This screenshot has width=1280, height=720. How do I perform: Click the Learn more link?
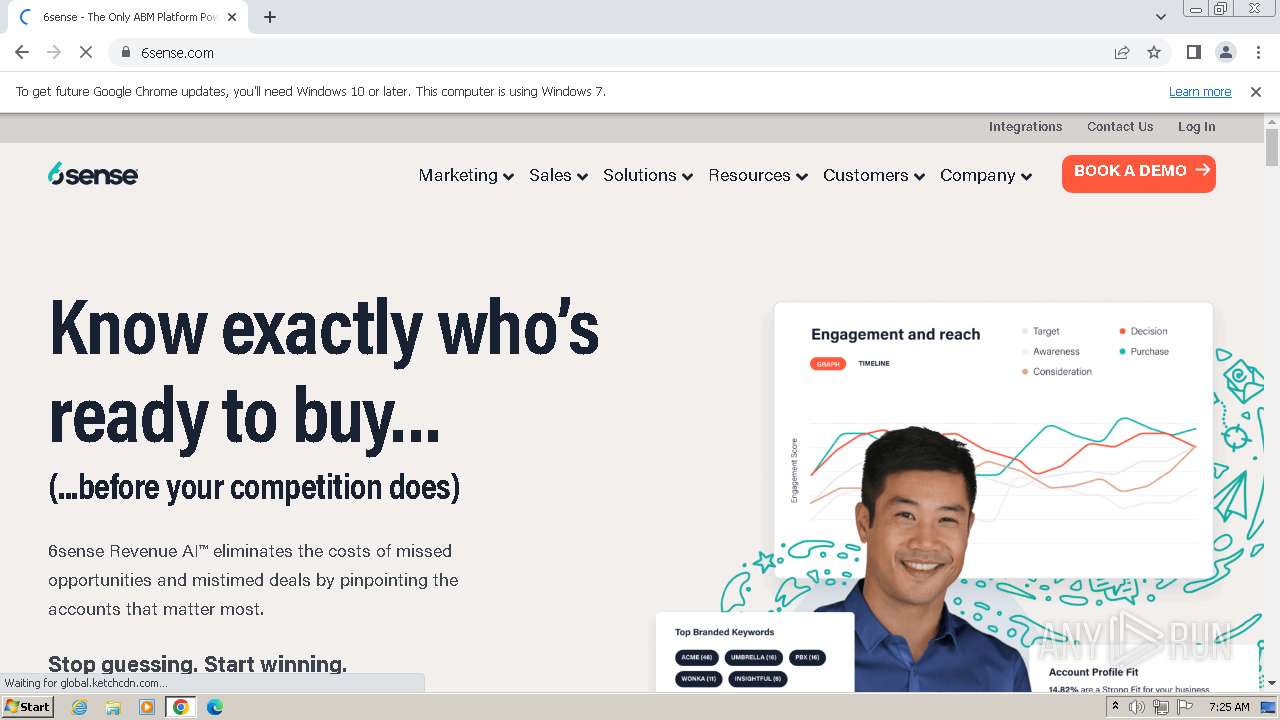click(1200, 92)
